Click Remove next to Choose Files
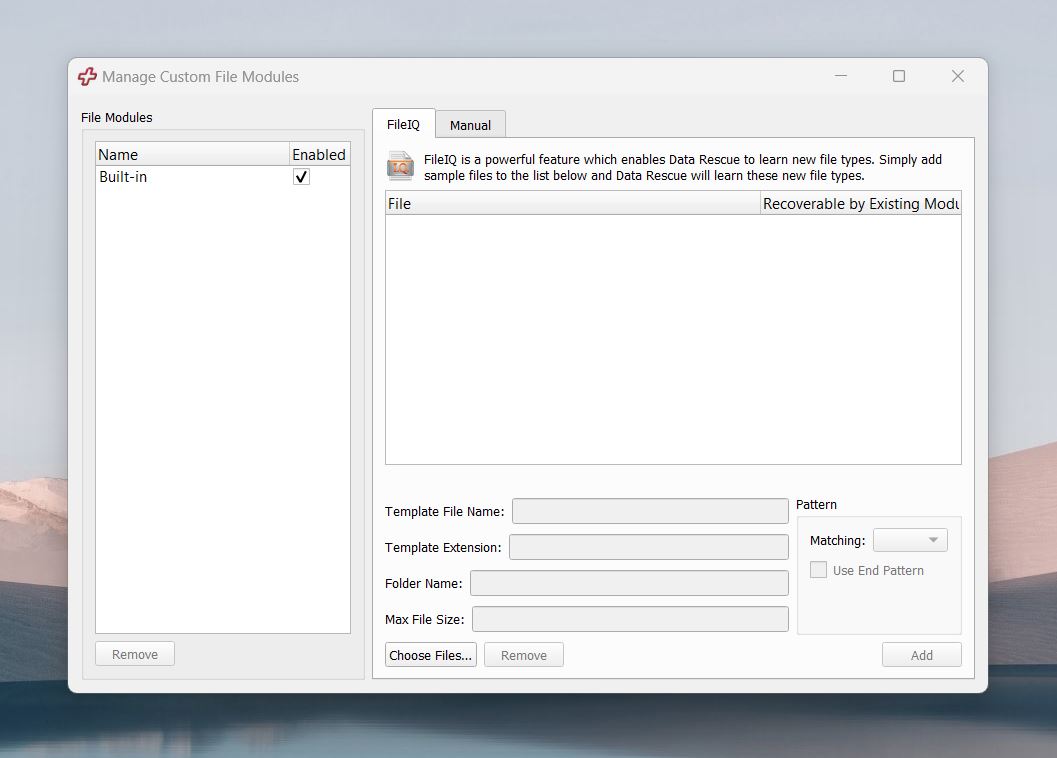The width and height of the screenshot is (1057, 758). pos(524,655)
